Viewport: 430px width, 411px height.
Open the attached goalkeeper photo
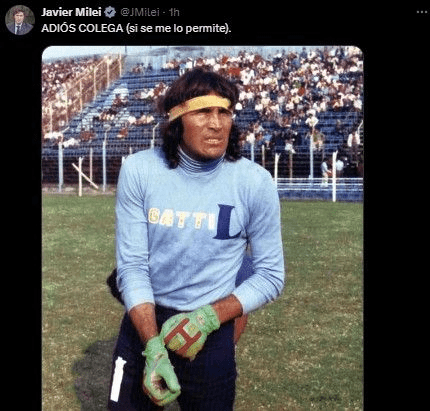coord(202,228)
